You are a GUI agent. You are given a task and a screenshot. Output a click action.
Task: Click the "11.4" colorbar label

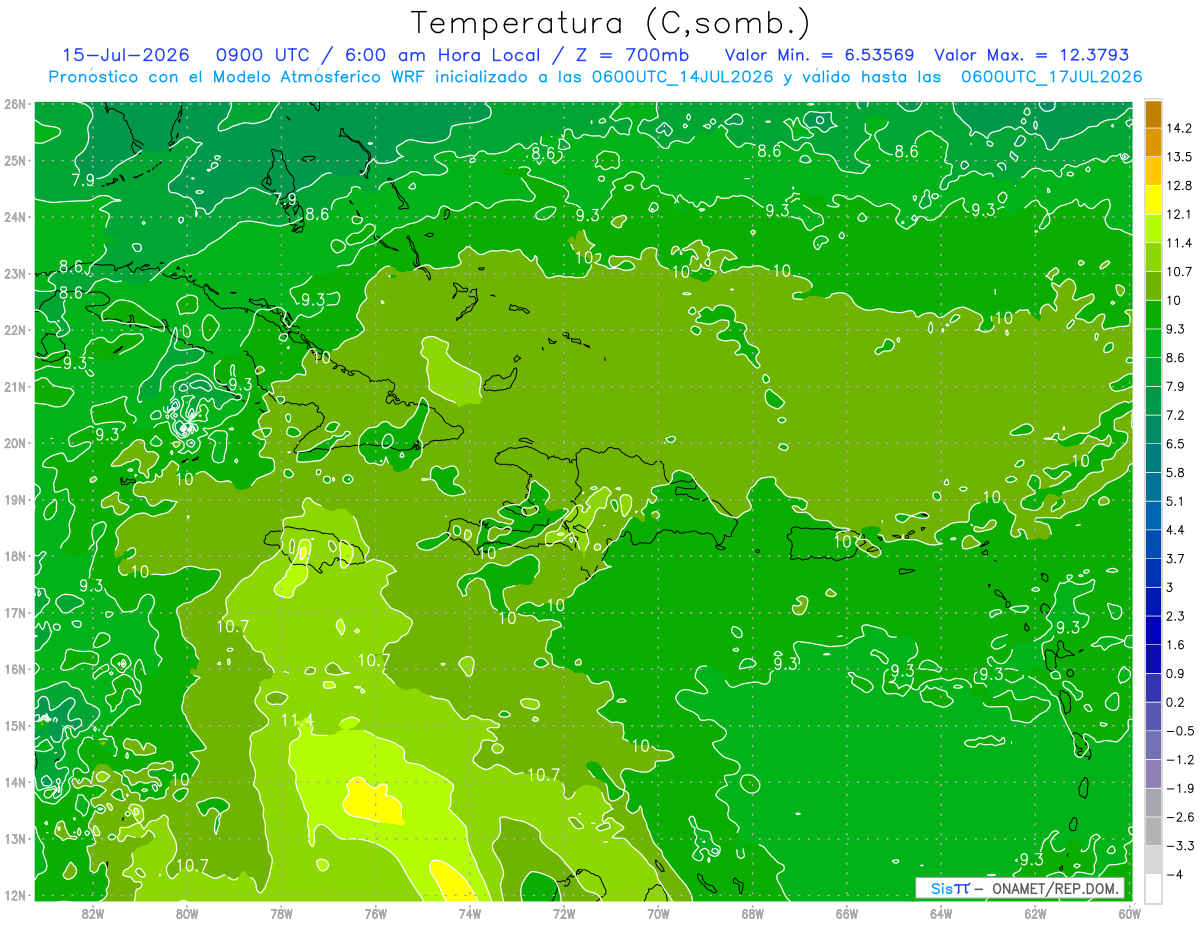(1179, 243)
